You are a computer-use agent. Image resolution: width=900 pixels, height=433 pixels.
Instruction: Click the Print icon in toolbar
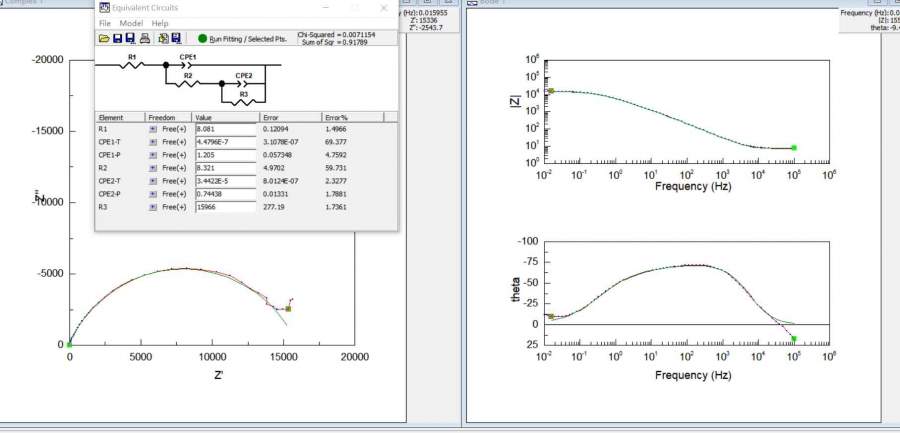pos(144,38)
